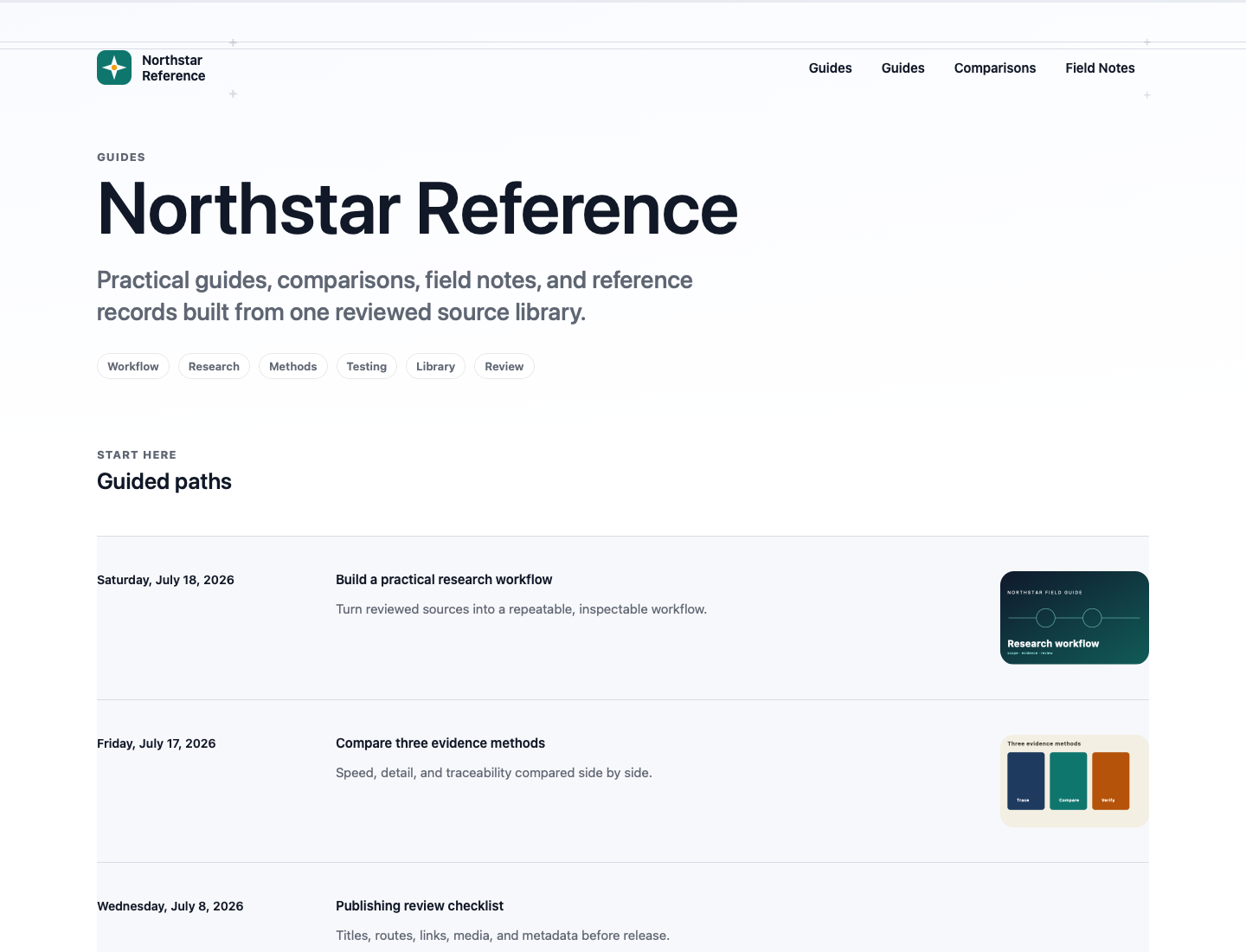Open Build a practical research workflow
The width and height of the screenshot is (1246, 952).
(444, 580)
